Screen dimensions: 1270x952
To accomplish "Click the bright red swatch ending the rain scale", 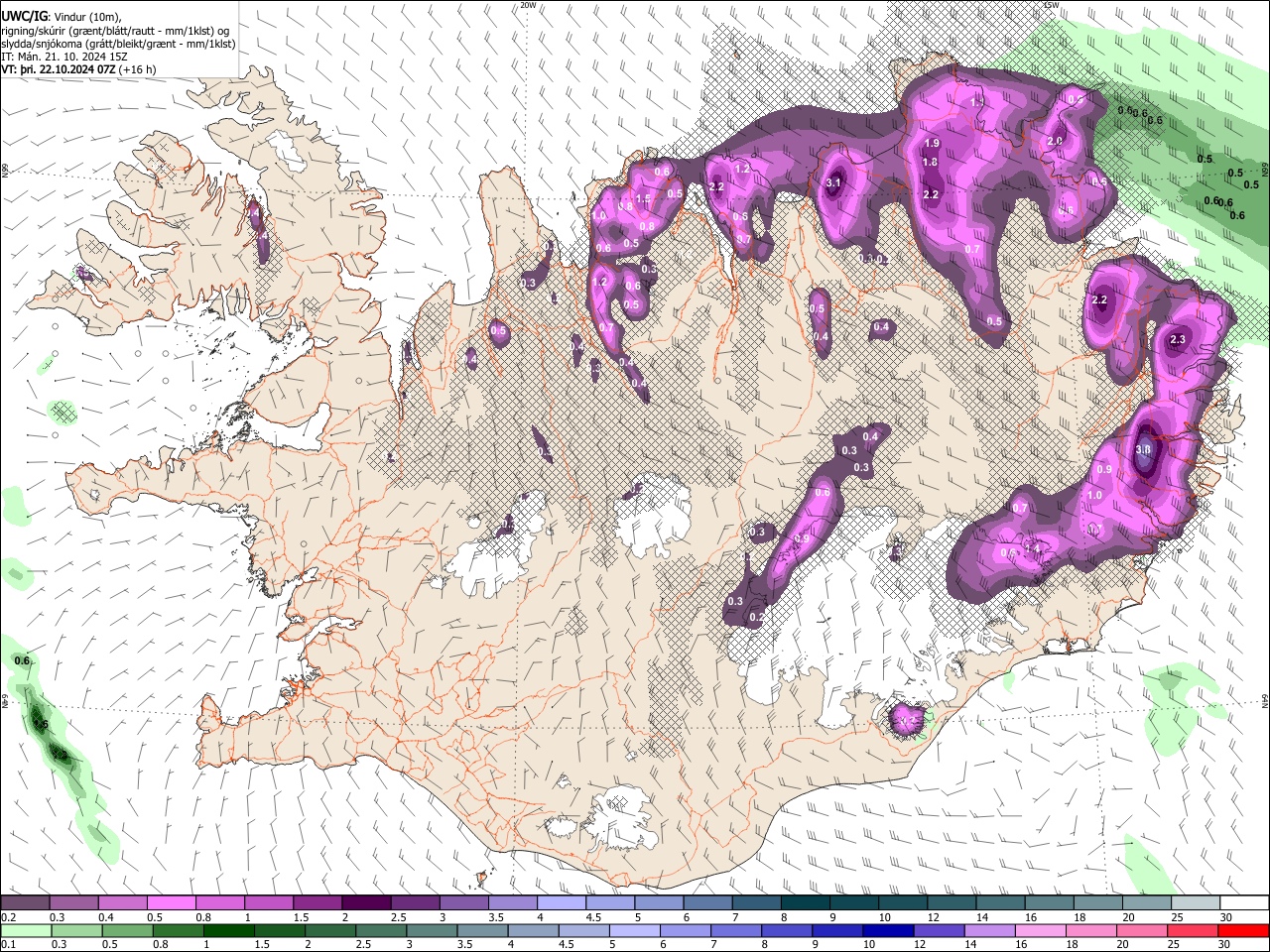I will coord(1244,930).
